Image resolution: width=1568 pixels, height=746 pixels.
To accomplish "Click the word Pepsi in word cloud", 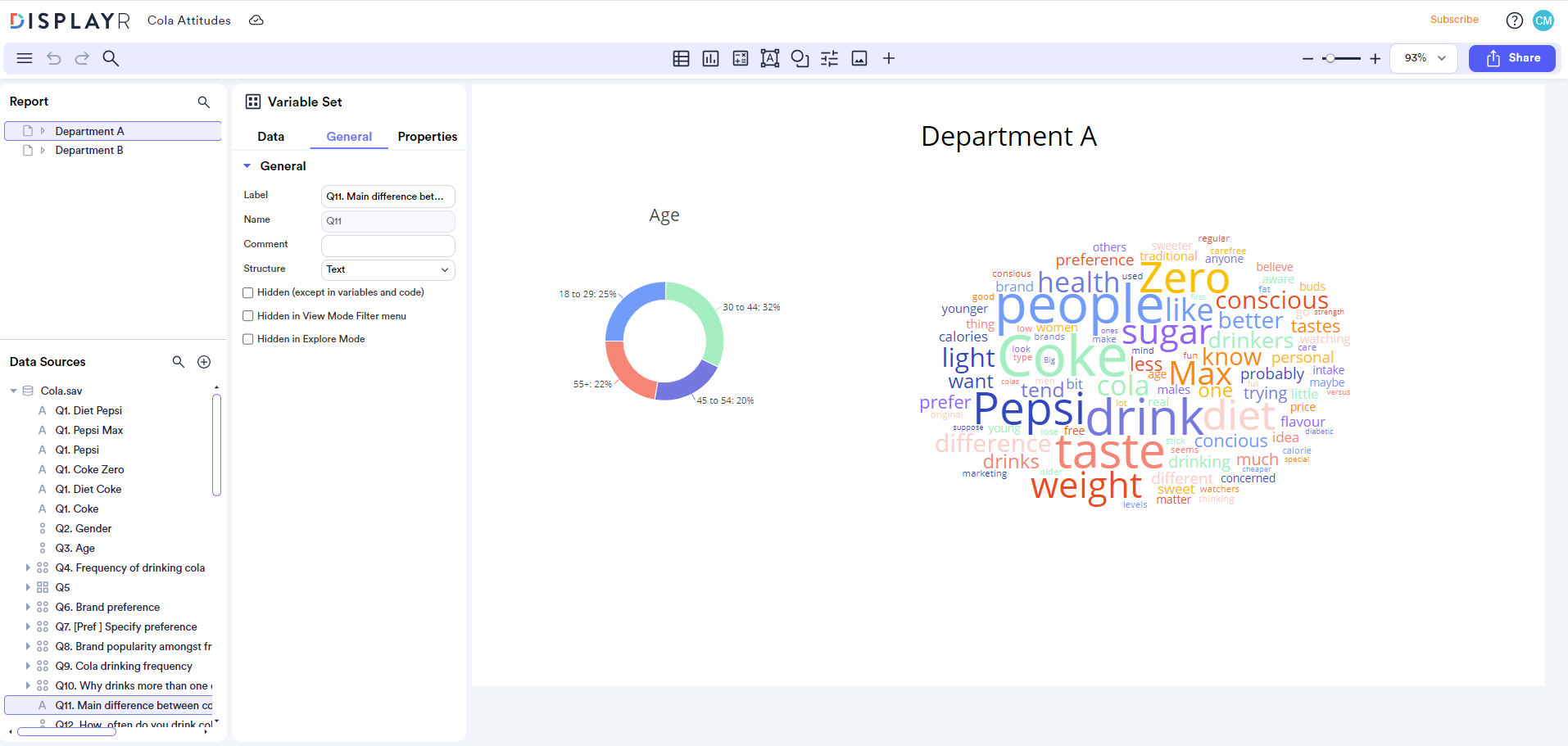I will (1028, 409).
